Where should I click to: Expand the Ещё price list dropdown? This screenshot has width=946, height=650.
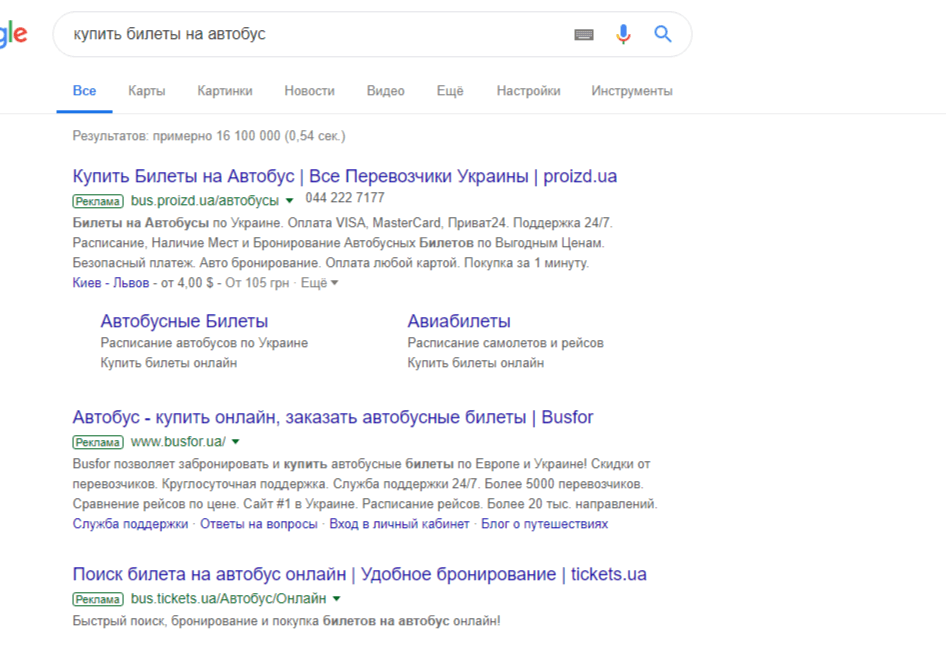point(320,283)
